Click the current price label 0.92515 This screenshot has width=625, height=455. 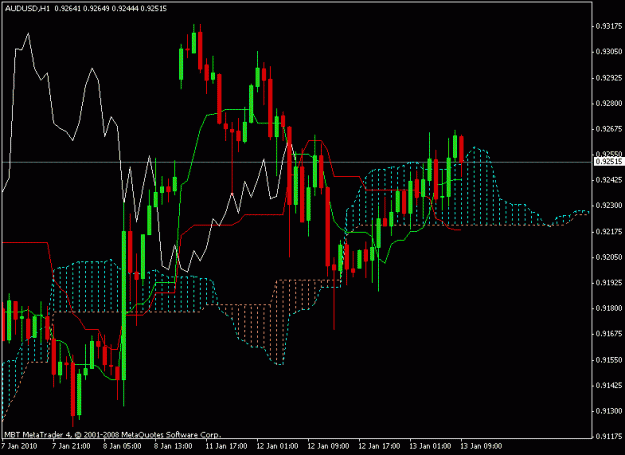tap(609, 161)
